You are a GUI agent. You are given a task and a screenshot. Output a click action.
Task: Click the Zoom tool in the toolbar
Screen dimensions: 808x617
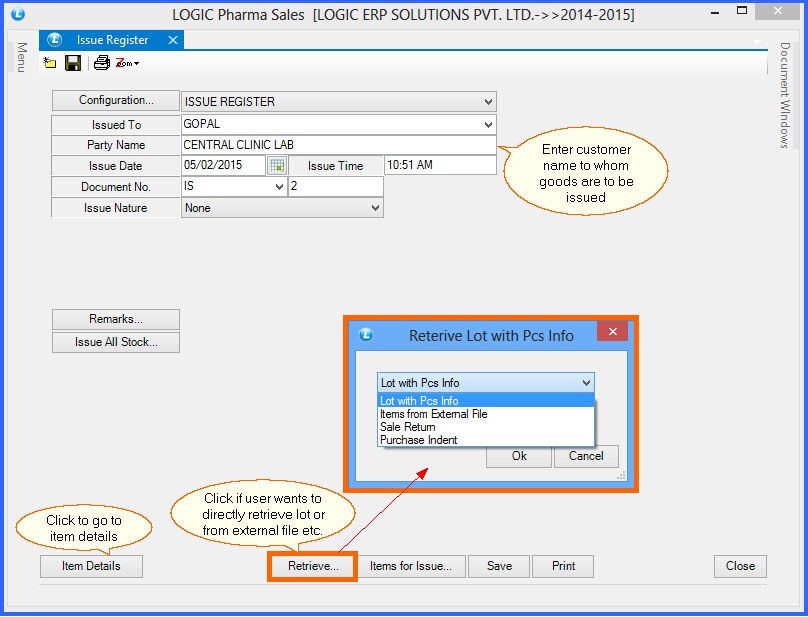[x=125, y=62]
